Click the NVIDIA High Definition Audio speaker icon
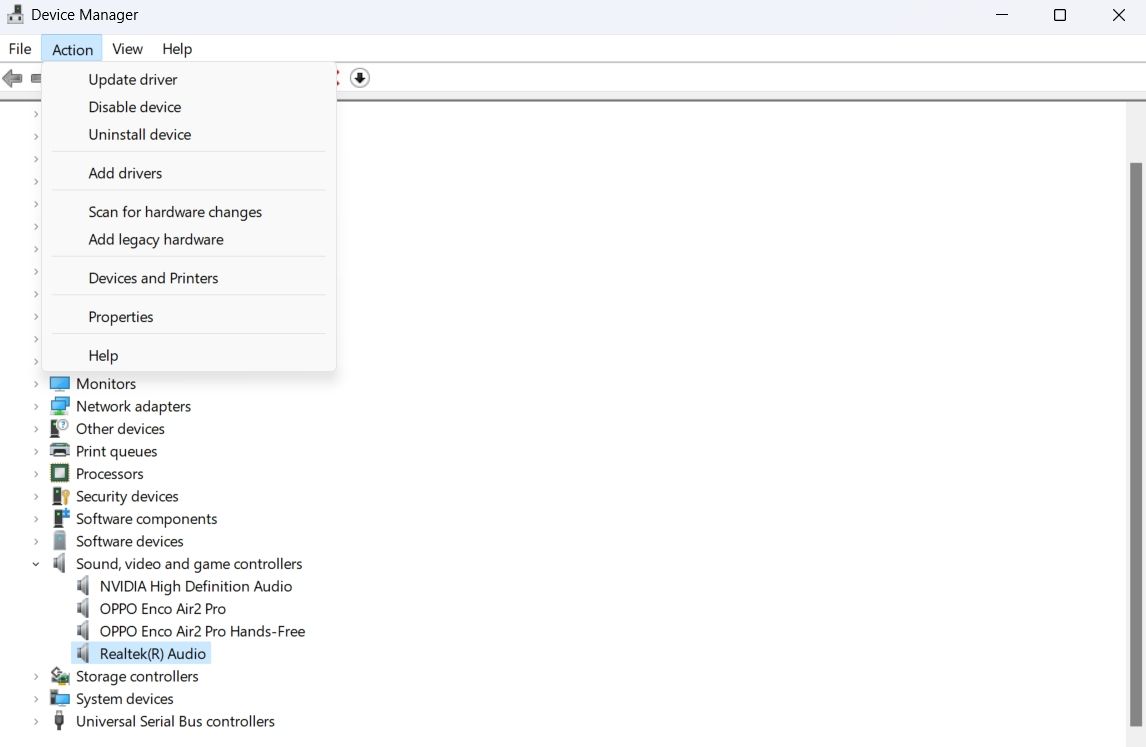This screenshot has width=1146, height=747. pyautogui.click(x=83, y=586)
